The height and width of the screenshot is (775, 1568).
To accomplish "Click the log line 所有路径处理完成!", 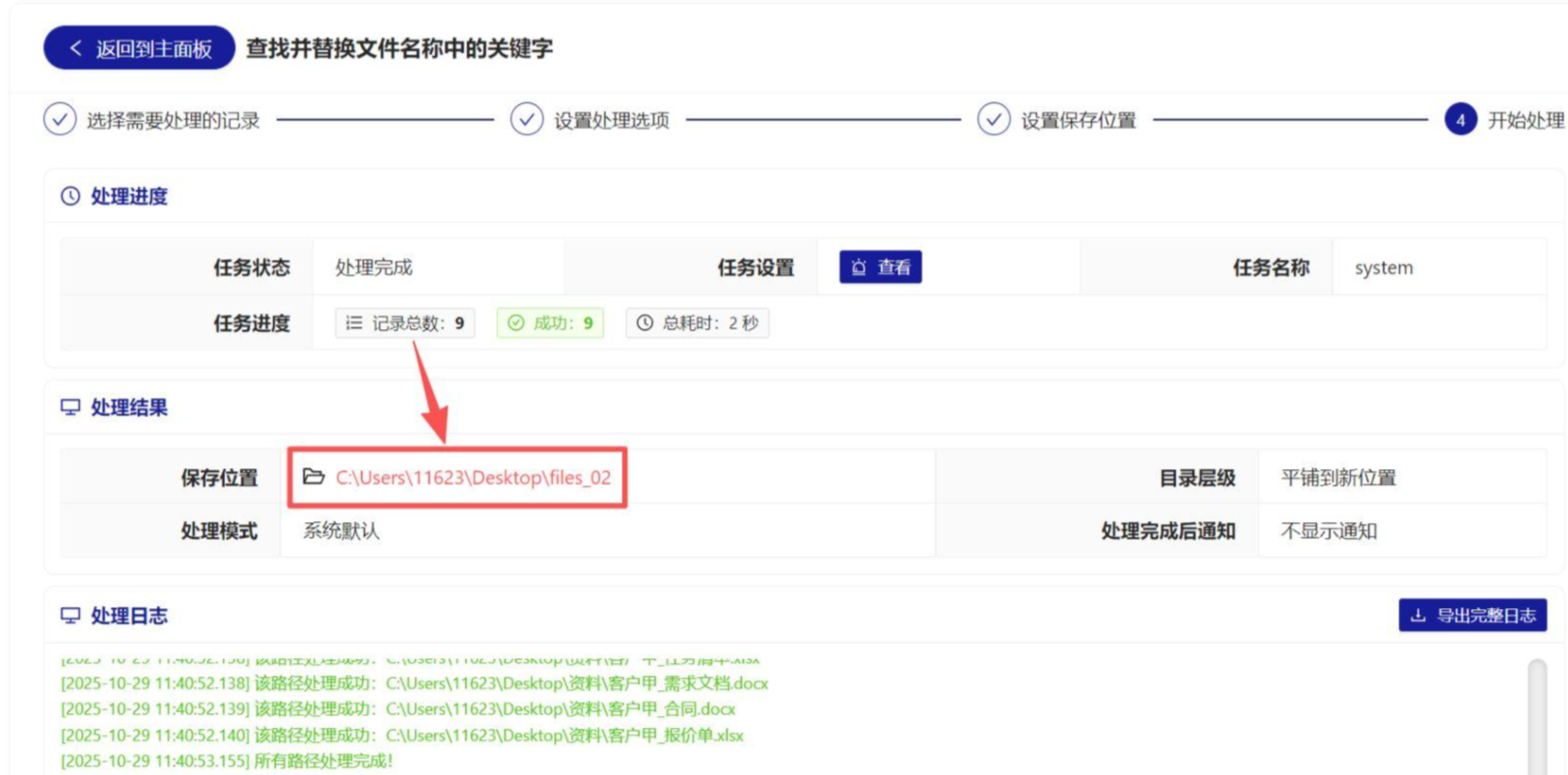I will [227, 761].
